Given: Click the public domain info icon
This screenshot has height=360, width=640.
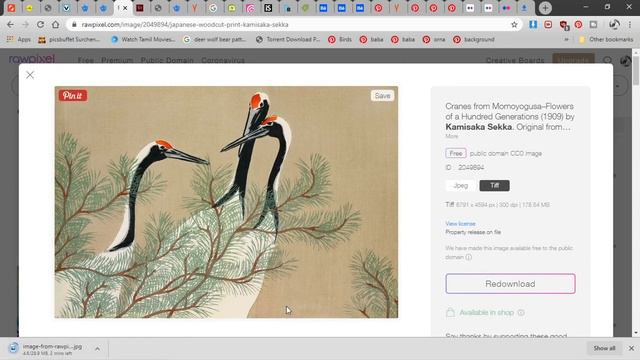Looking at the screenshot, I should [x=469, y=257].
